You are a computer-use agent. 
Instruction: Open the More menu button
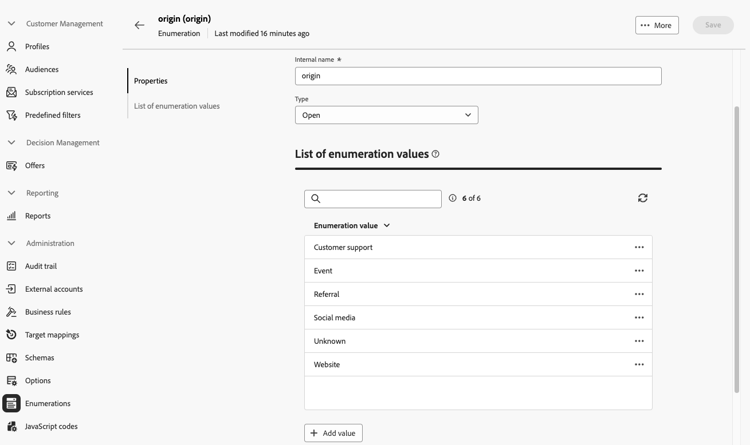[656, 25]
